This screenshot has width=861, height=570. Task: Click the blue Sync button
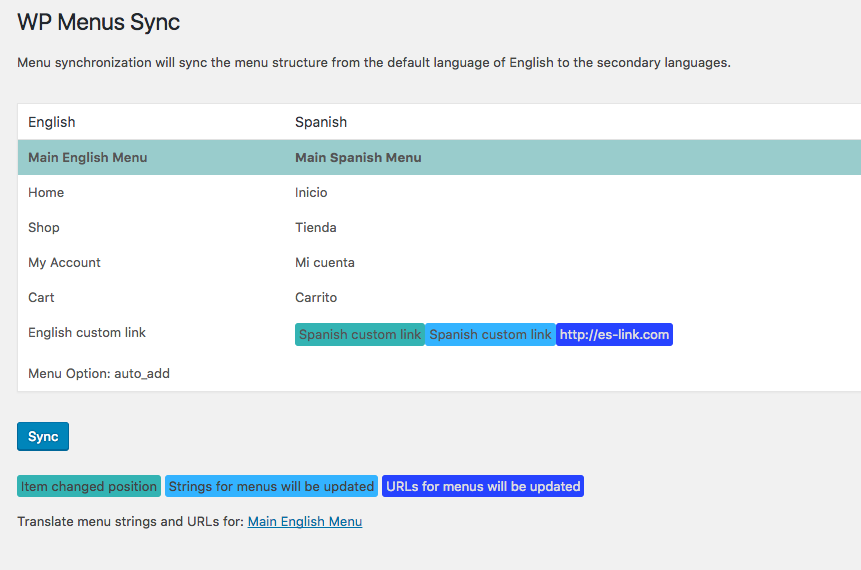pos(43,437)
